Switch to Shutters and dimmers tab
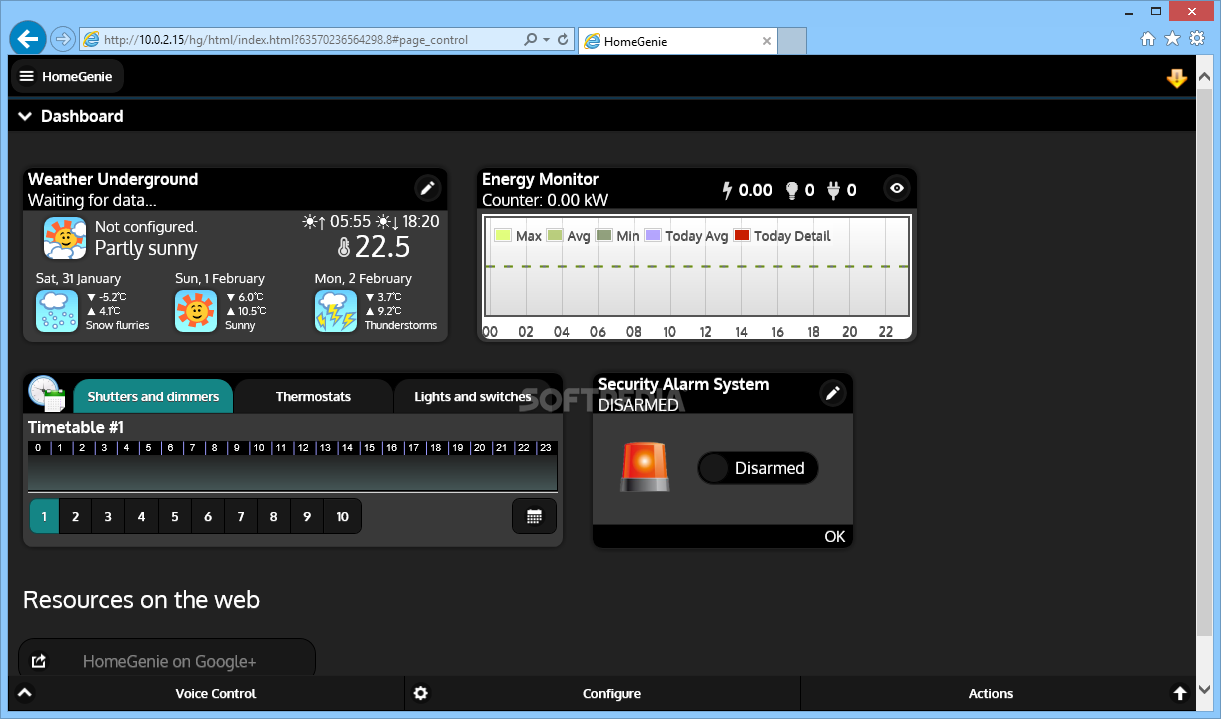This screenshot has height=719, width=1221. (x=153, y=396)
